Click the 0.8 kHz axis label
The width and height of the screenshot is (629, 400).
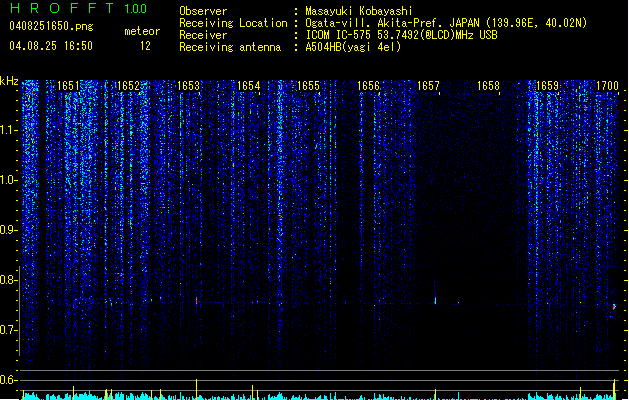[8, 280]
